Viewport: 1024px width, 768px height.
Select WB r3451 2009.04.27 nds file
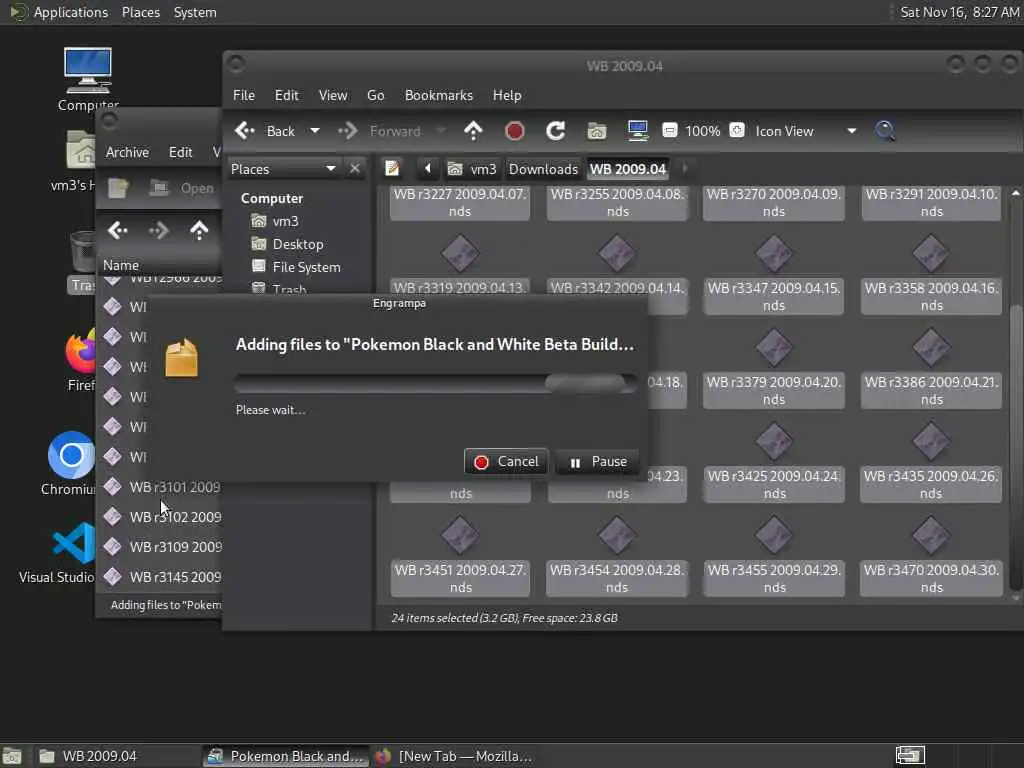pos(460,557)
